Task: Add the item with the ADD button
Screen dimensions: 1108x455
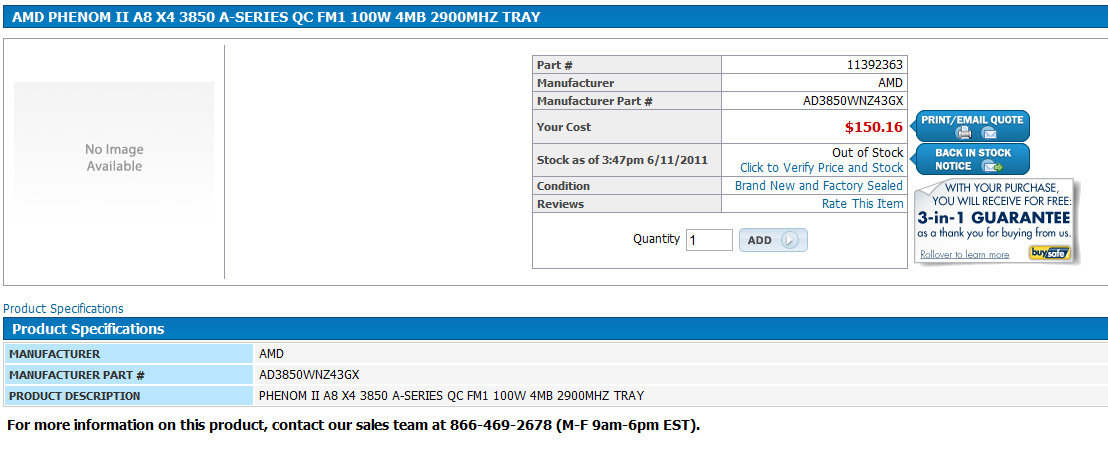Action: pos(773,240)
